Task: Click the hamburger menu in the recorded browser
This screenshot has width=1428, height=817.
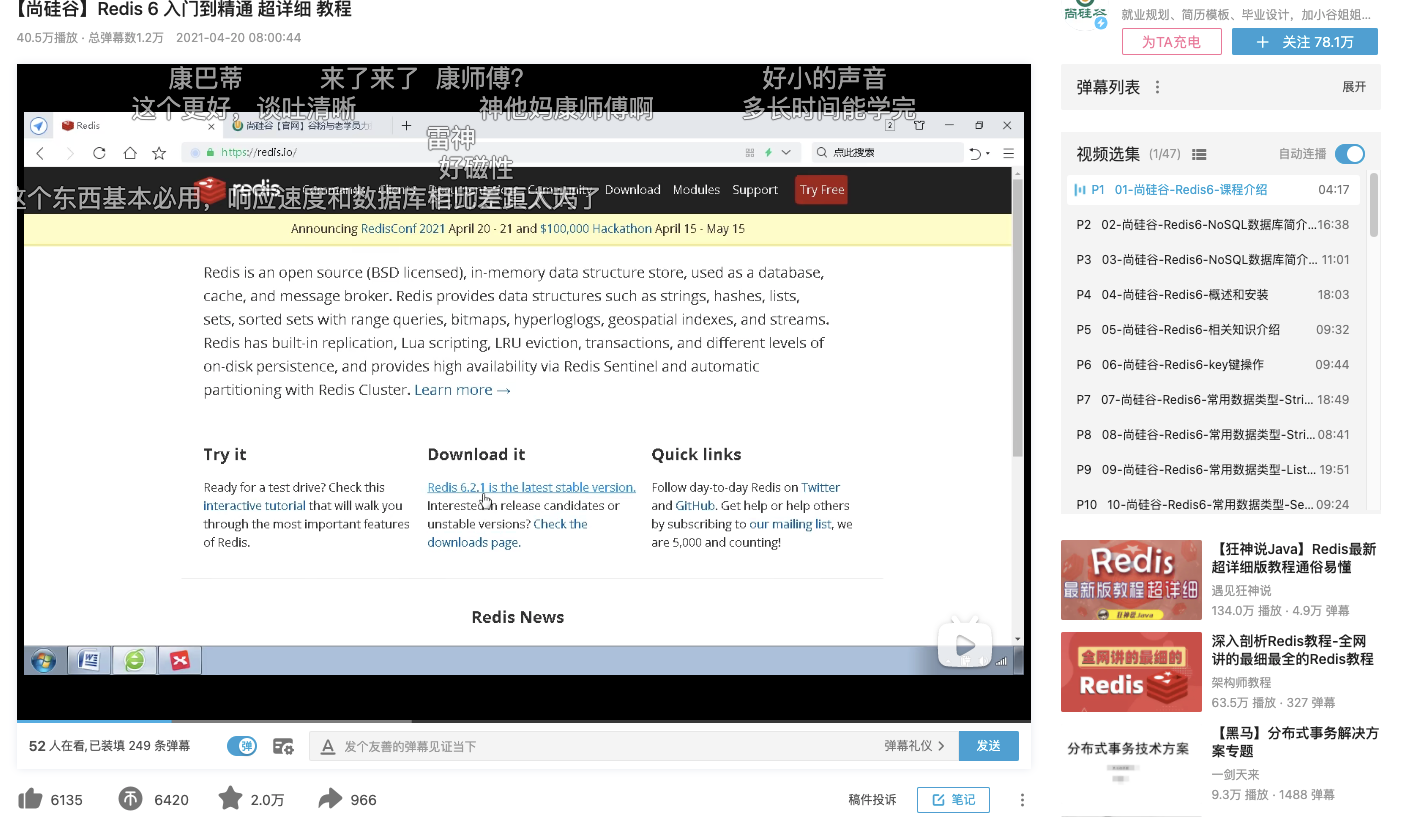Action: 1008,153
